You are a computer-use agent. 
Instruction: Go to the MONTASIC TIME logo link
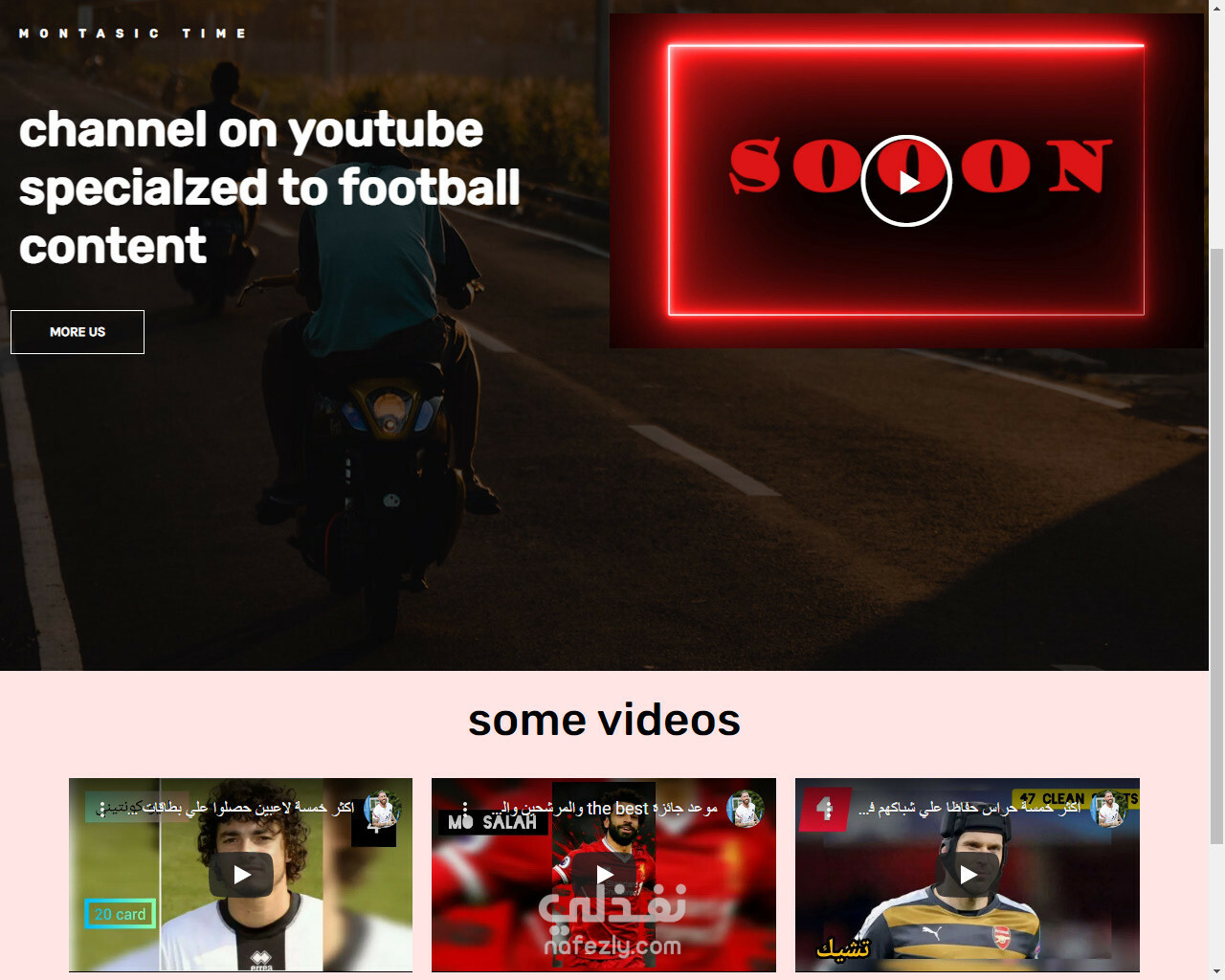[133, 33]
